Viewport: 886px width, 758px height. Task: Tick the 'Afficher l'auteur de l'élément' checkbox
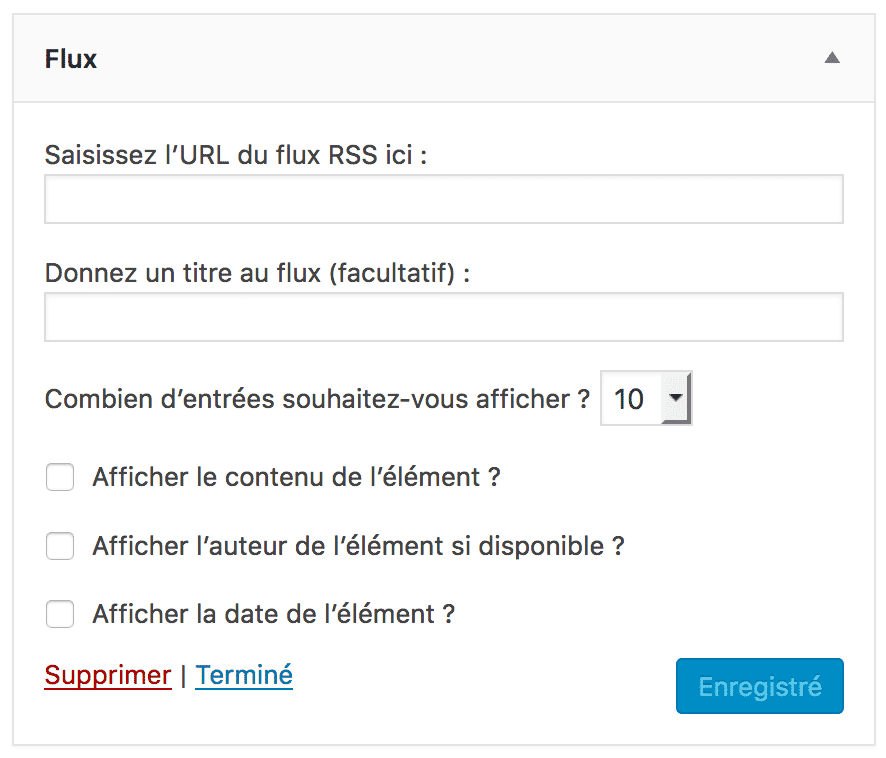[61, 546]
